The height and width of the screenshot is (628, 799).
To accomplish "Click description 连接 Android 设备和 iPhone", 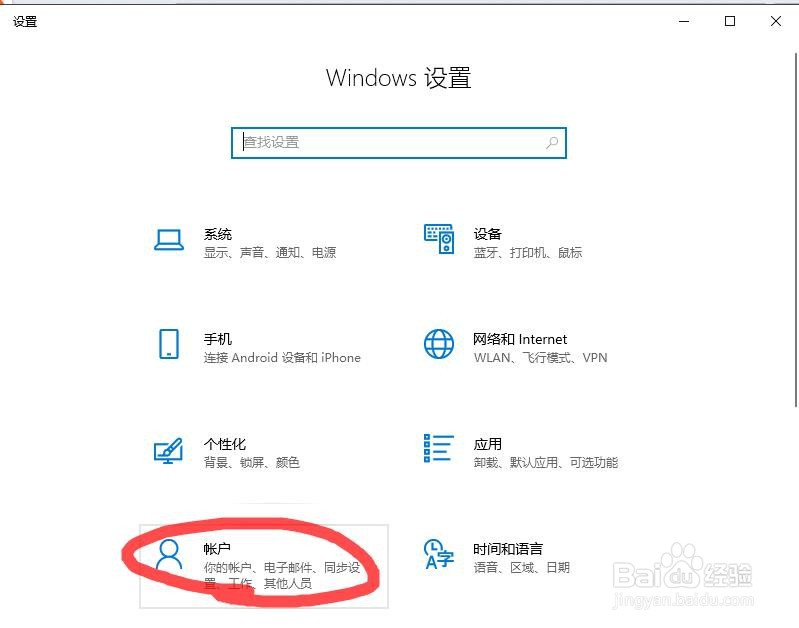I will 282,358.
